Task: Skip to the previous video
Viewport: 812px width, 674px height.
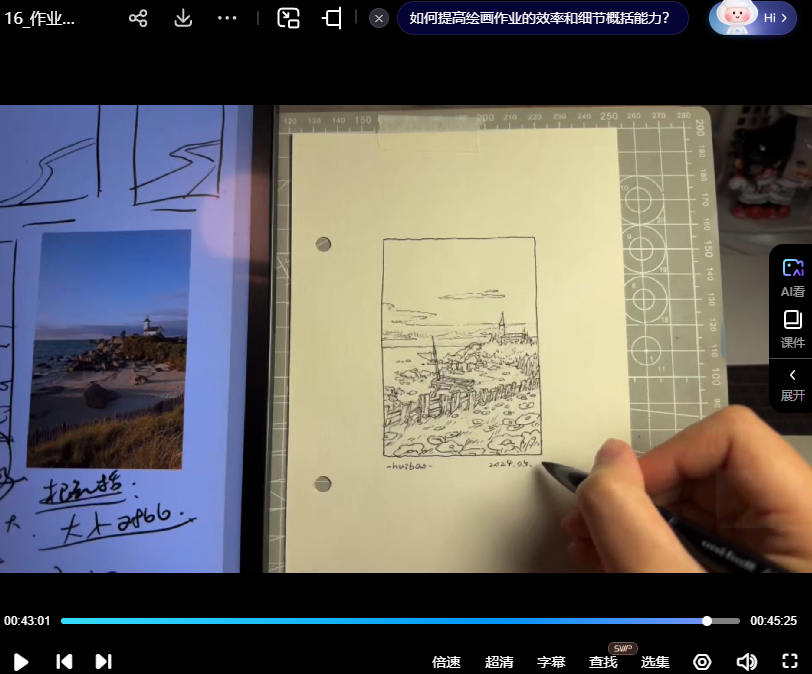Action: click(x=64, y=661)
